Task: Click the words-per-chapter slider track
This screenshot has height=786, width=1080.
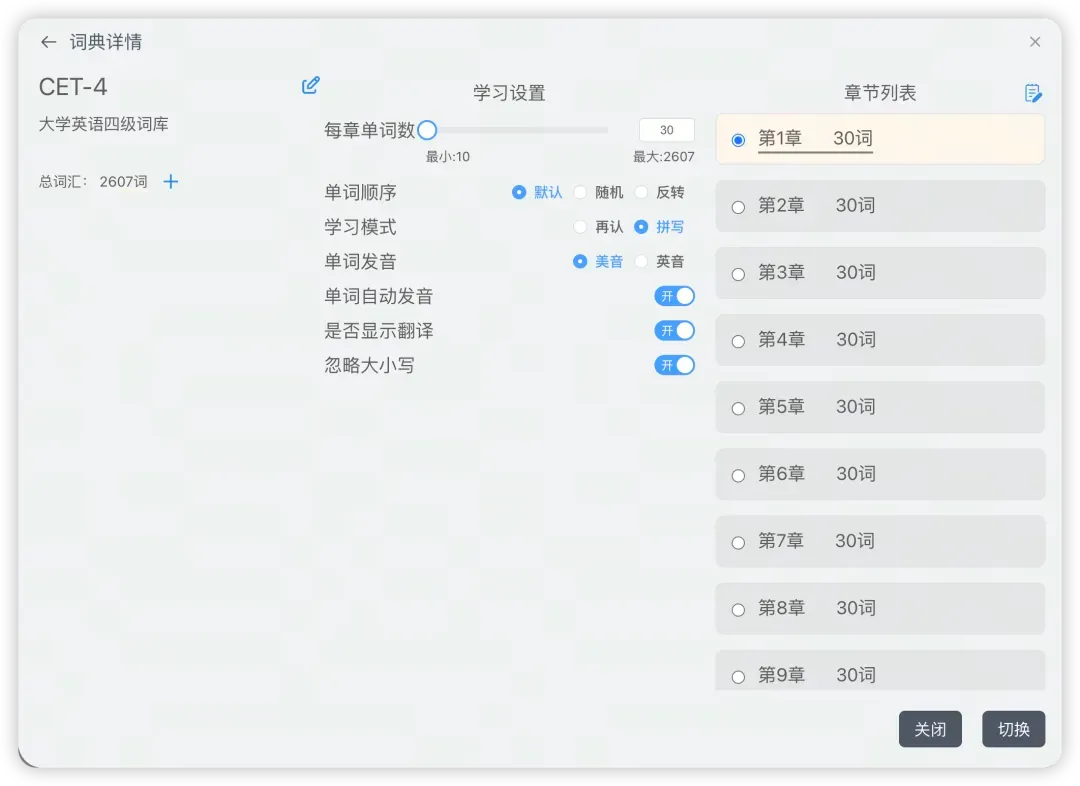Action: (517, 130)
